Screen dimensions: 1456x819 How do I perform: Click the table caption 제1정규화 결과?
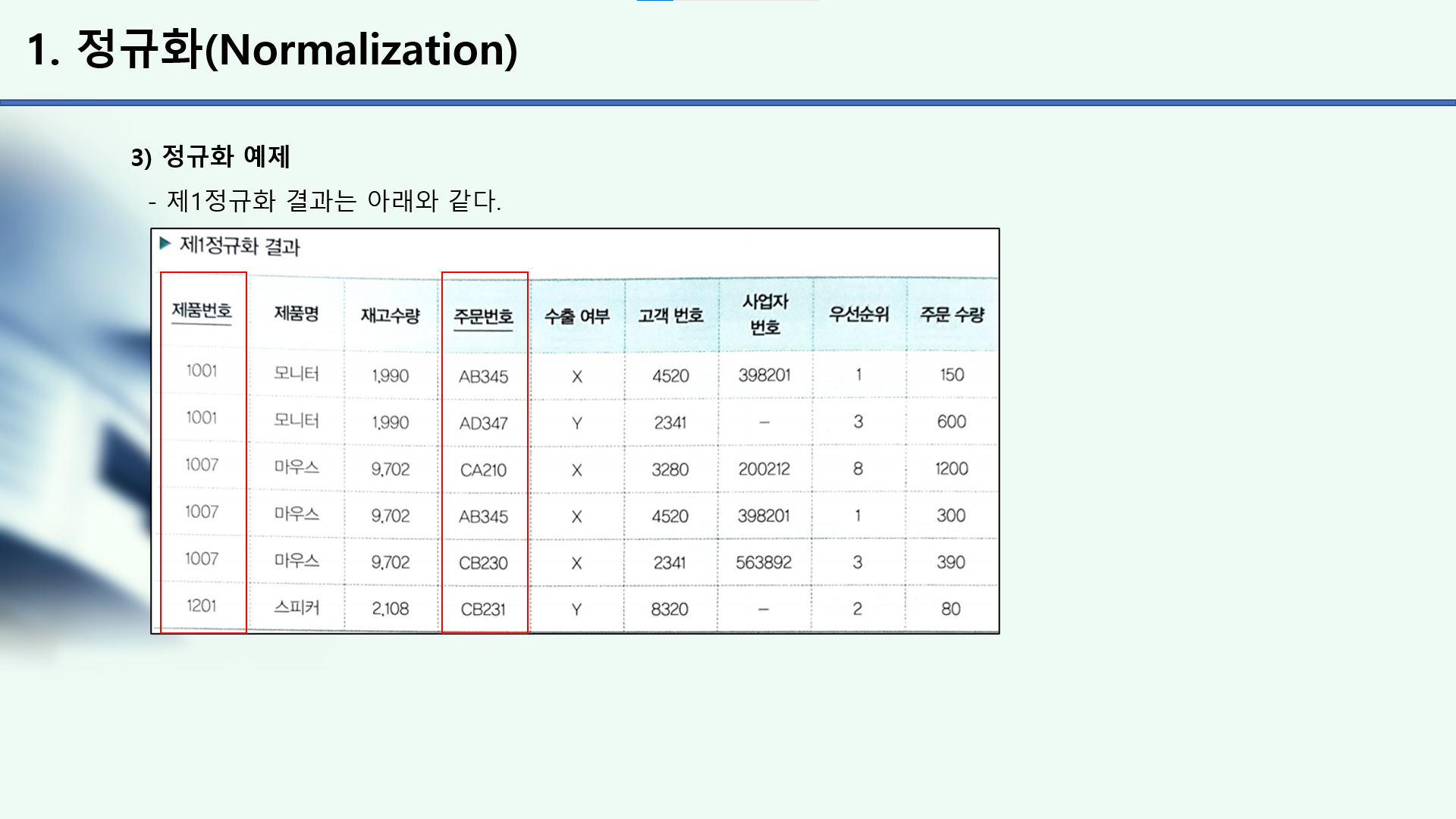point(240,246)
